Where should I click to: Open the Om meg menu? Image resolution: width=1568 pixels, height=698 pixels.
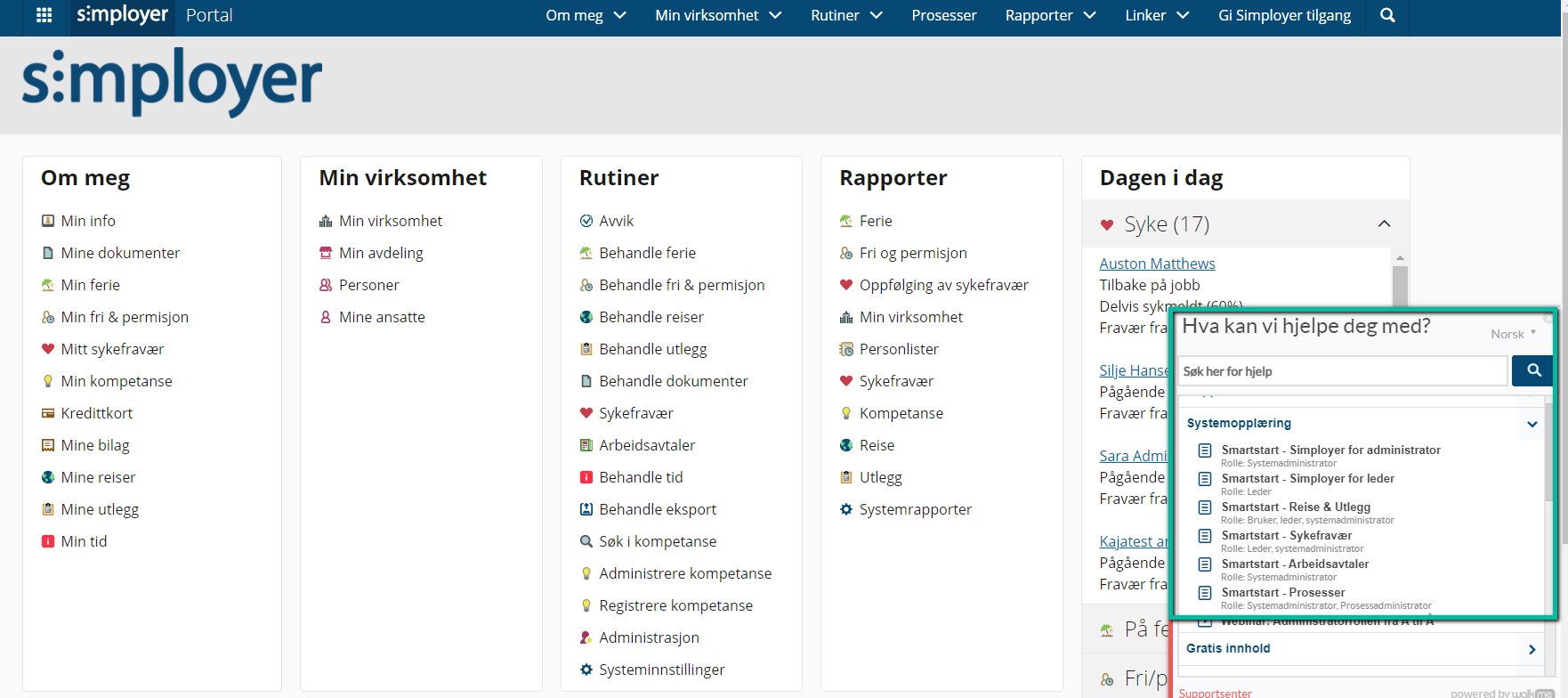click(x=586, y=15)
